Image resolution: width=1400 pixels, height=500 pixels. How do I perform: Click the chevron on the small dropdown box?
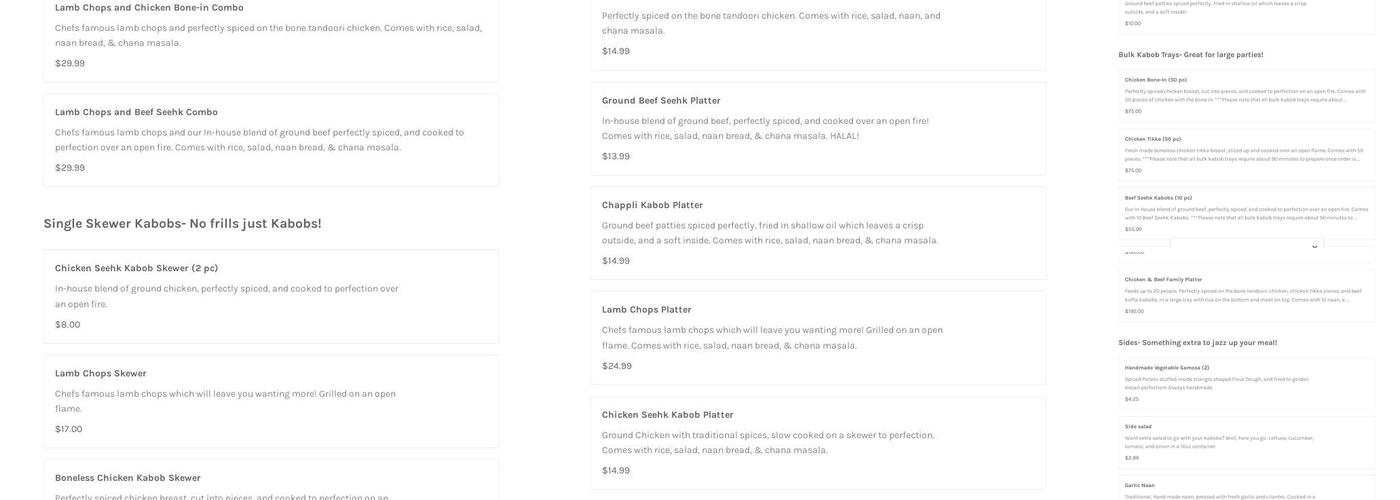coord(1314,246)
